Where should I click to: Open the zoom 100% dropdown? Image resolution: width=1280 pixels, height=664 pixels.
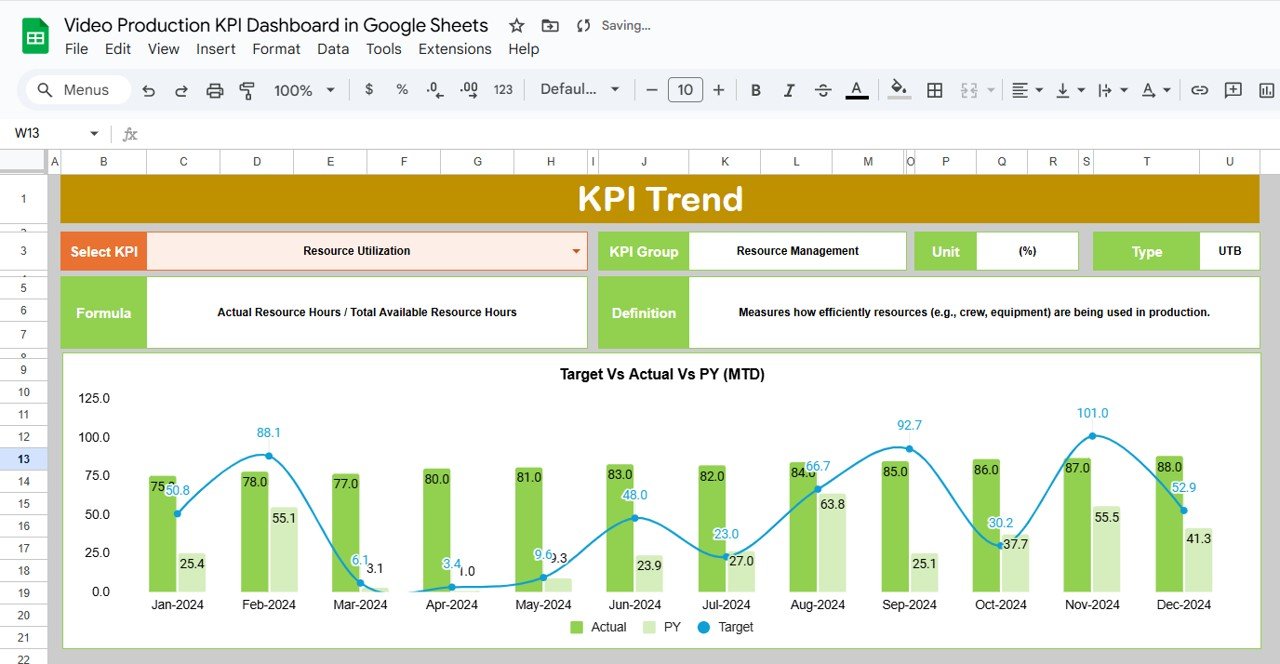pos(304,90)
